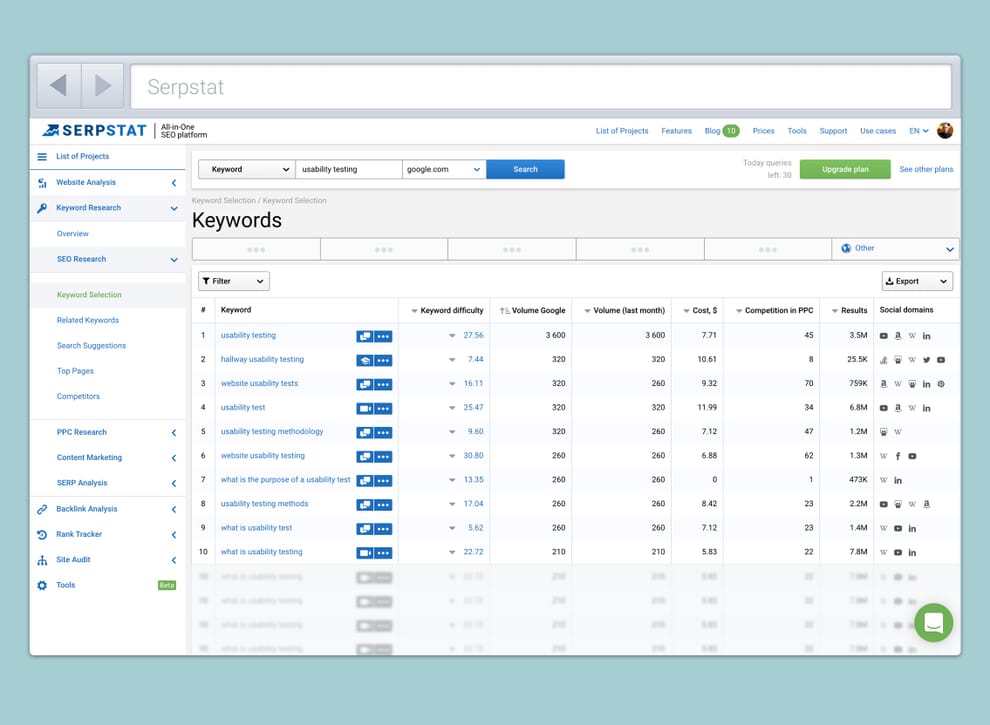
Task: Open the Export dropdown
Action: coord(916,282)
